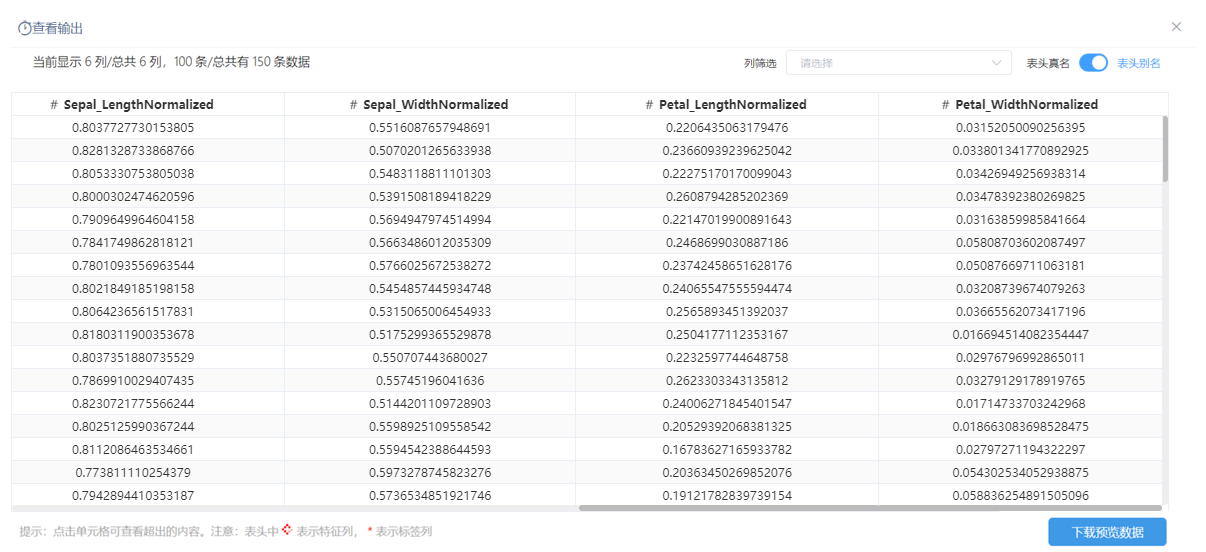Select cell 0.5694947974514994
Viewport: 1206px width, 552px height.
point(430,220)
